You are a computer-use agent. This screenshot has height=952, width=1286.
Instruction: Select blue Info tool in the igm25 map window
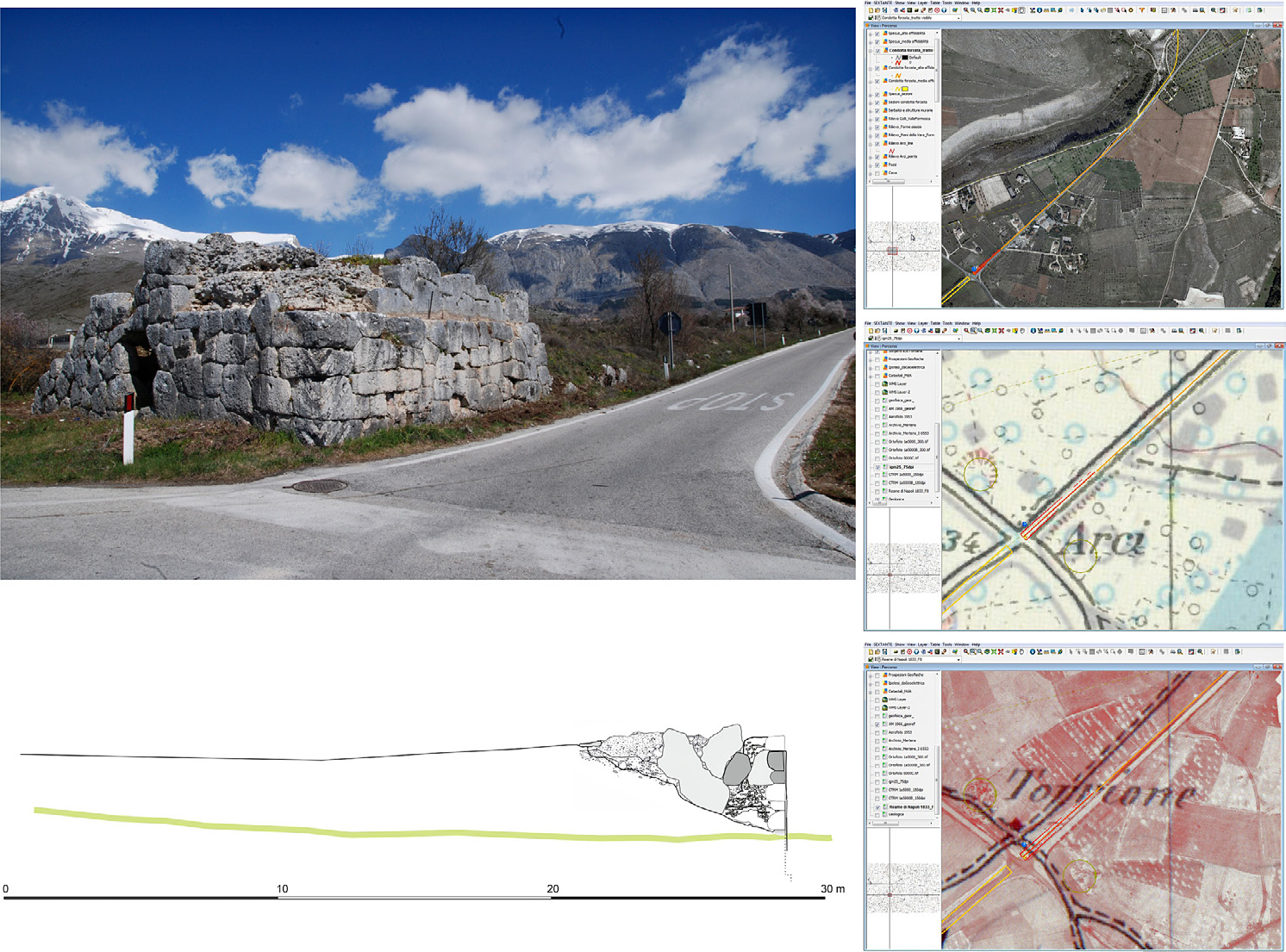coord(1033,331)
